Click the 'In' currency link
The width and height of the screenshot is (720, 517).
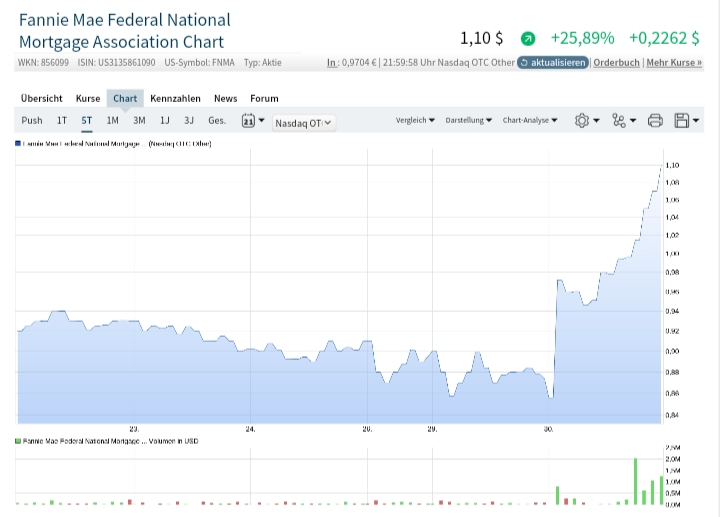click(x=331, y=62)
